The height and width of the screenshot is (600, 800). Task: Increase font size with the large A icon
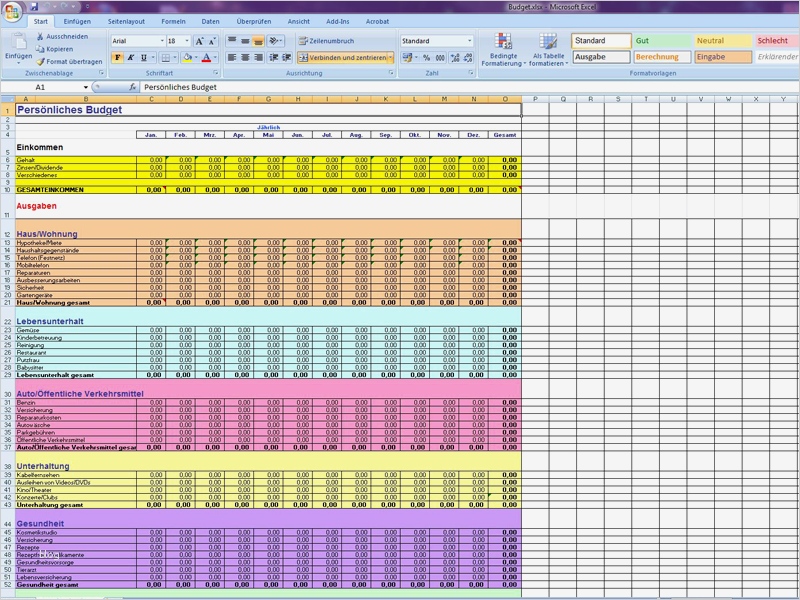click(x=200, y=41)
